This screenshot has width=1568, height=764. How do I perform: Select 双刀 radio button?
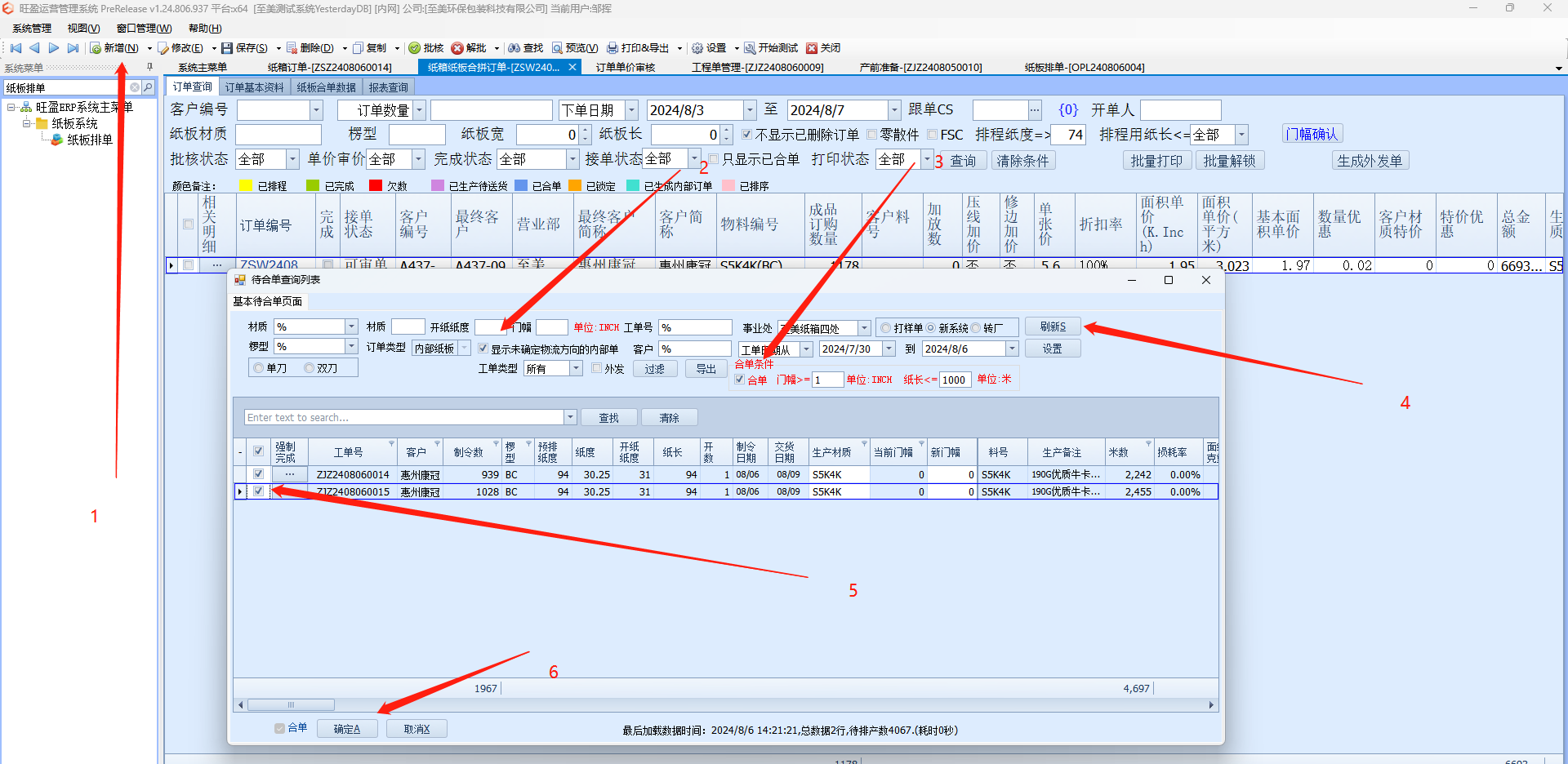point(310,368)
